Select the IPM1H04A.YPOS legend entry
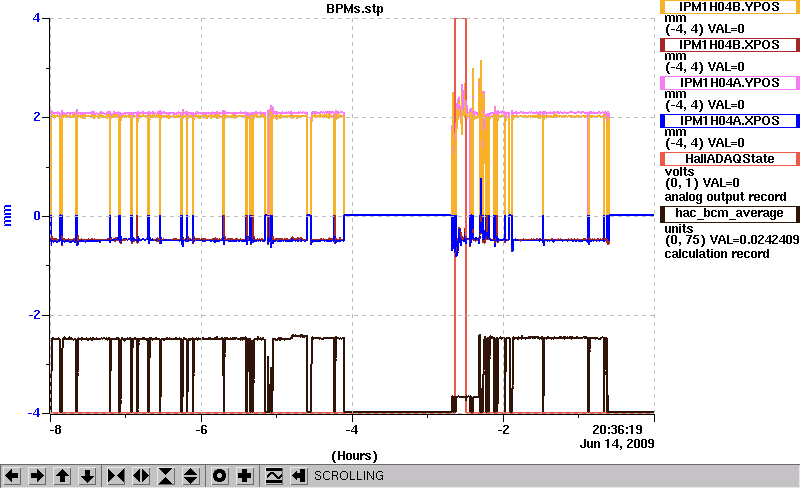 tap(730, 83)
